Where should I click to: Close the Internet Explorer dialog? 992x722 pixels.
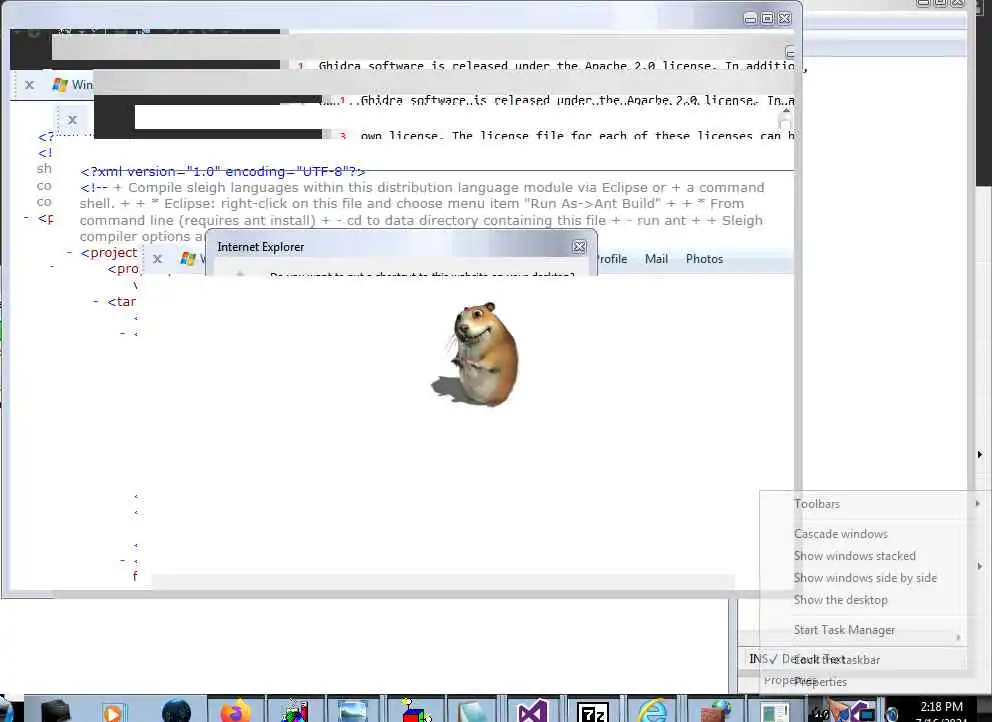coord(579,247)
